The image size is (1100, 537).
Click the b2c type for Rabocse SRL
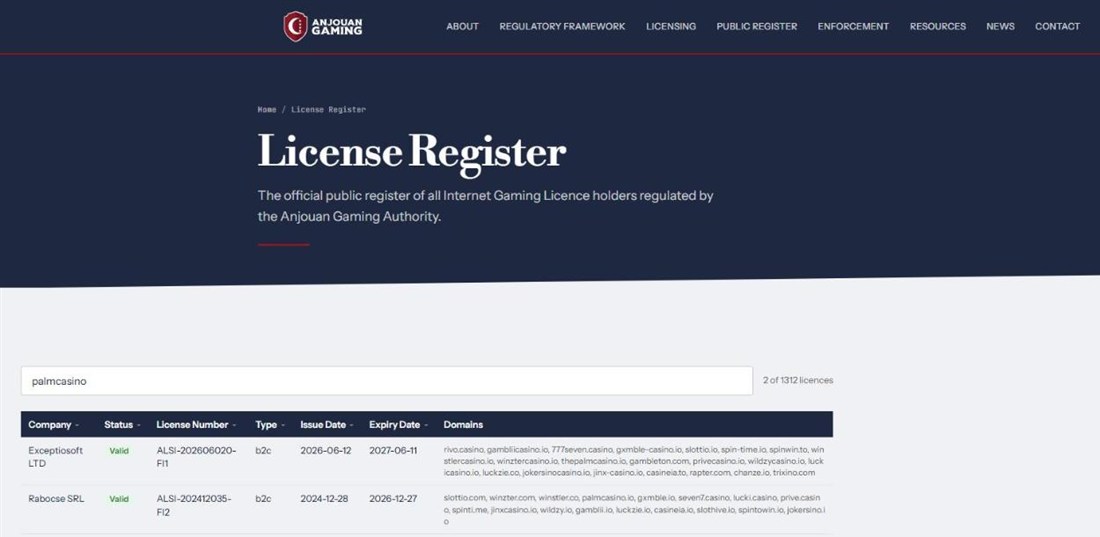point(263,499)
